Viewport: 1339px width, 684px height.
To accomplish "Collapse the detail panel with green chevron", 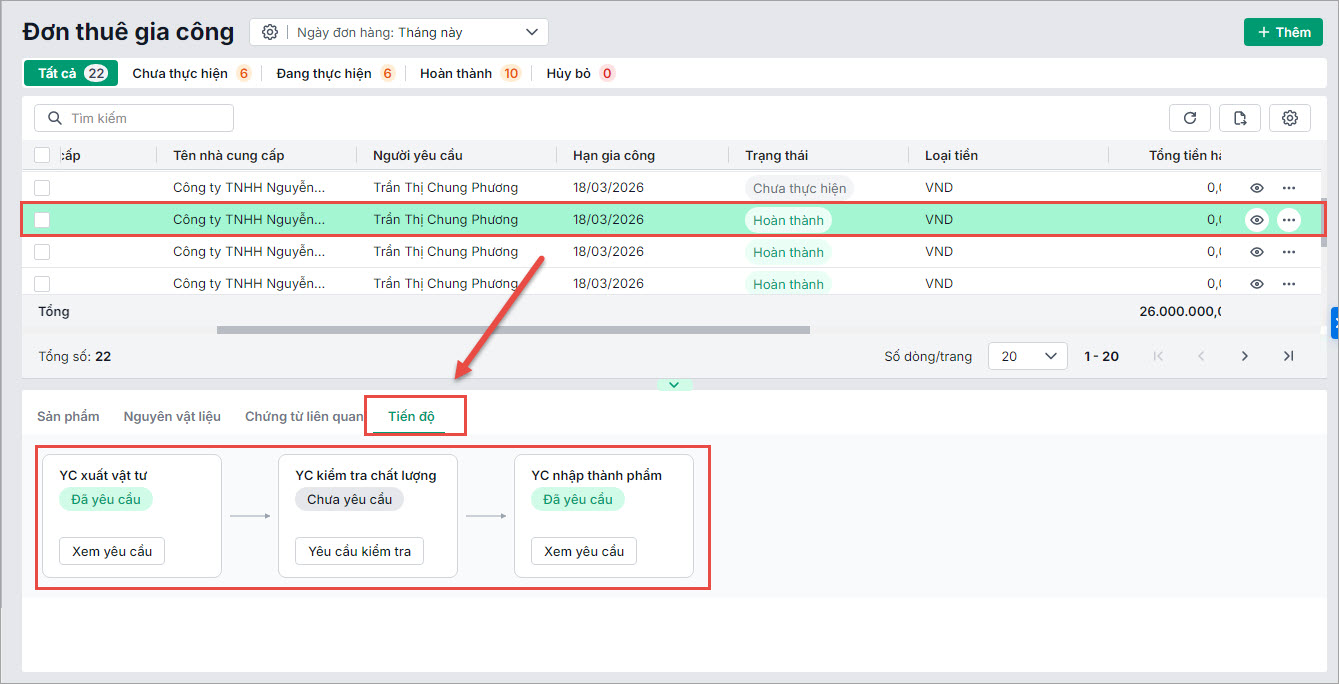I will (674, 385).
